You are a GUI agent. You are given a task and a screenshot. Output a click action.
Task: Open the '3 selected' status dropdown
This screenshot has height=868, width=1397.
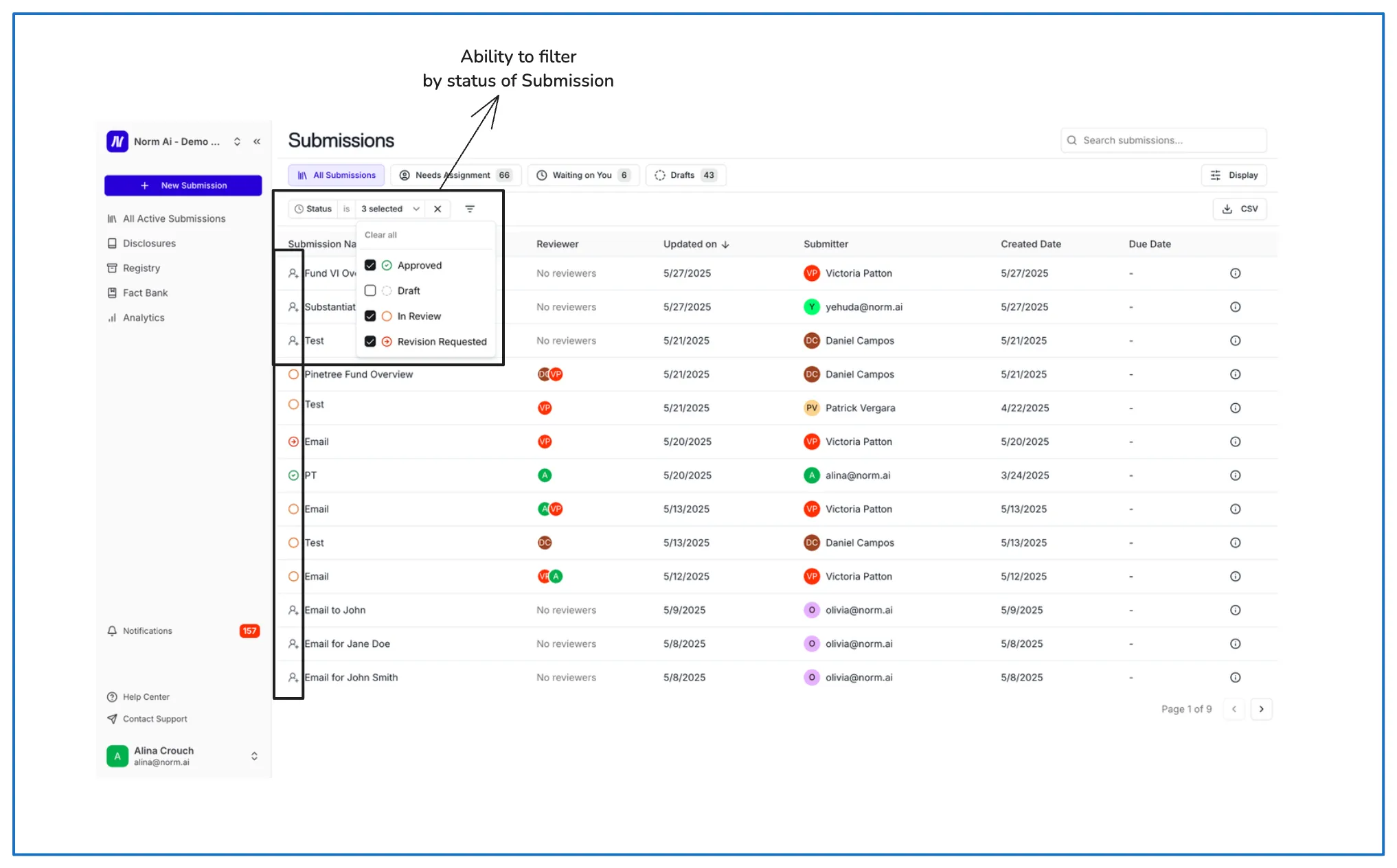pos(390,209)
